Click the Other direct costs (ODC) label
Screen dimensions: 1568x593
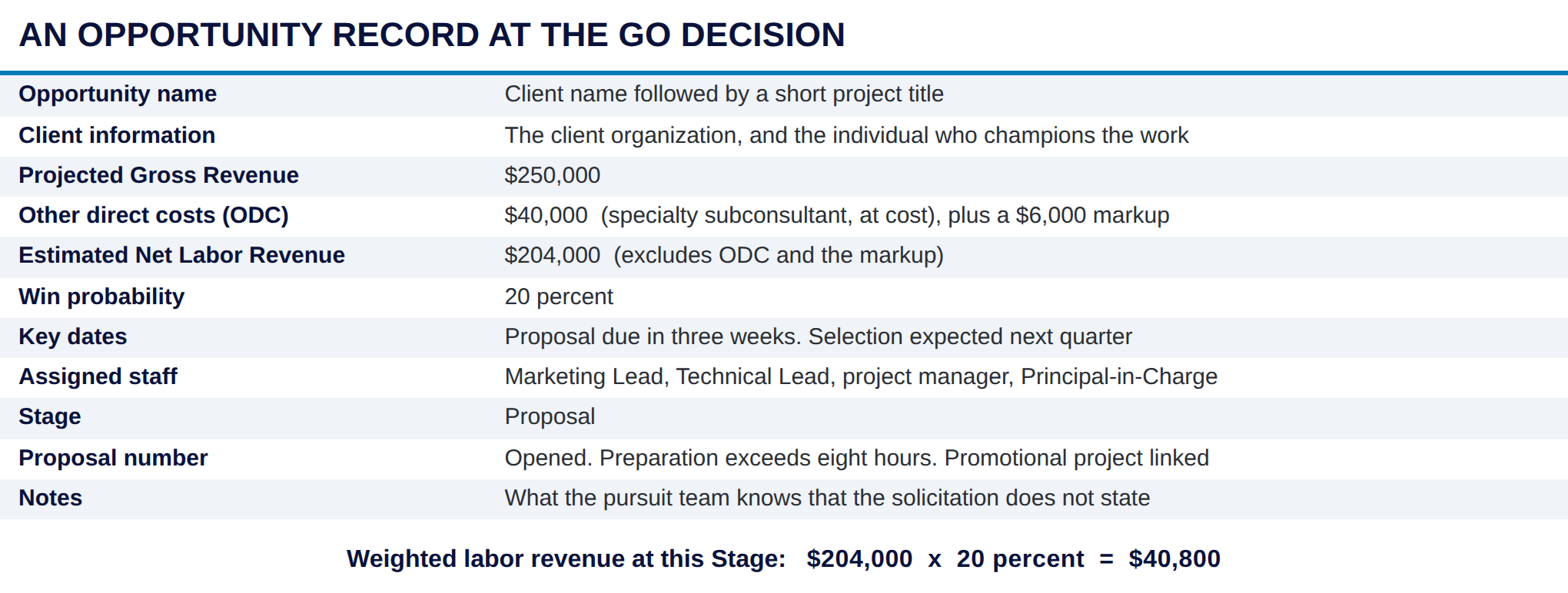point(154,215)
